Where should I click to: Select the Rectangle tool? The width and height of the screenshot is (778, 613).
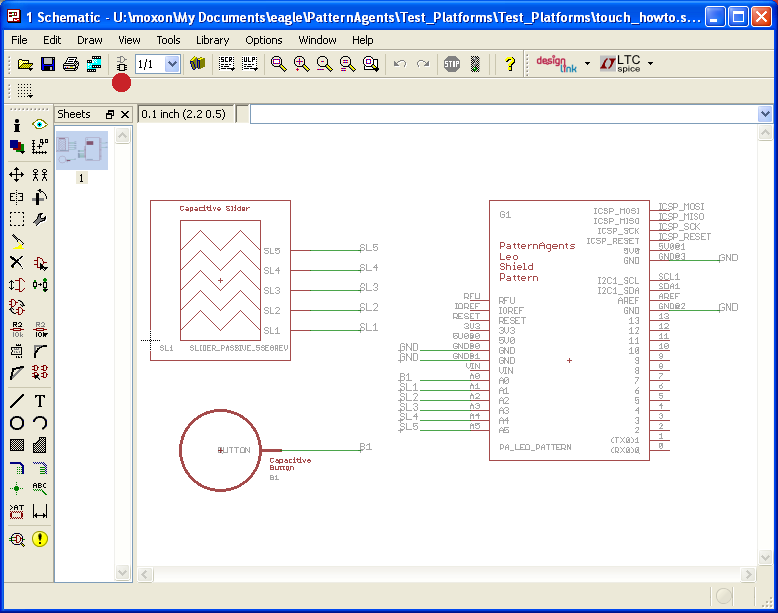[17, 445]
